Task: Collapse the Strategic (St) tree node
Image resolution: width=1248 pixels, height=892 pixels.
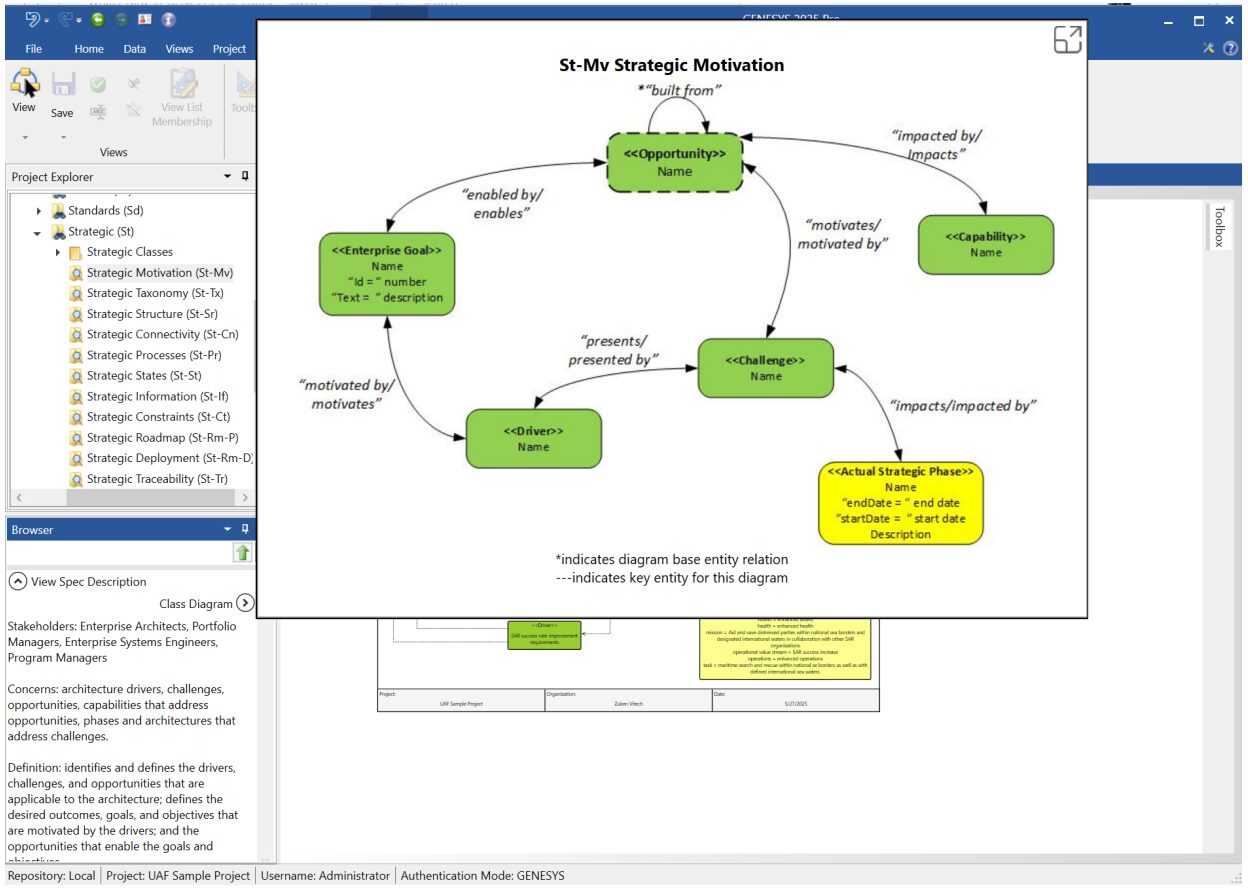Action: click(38, 232)
